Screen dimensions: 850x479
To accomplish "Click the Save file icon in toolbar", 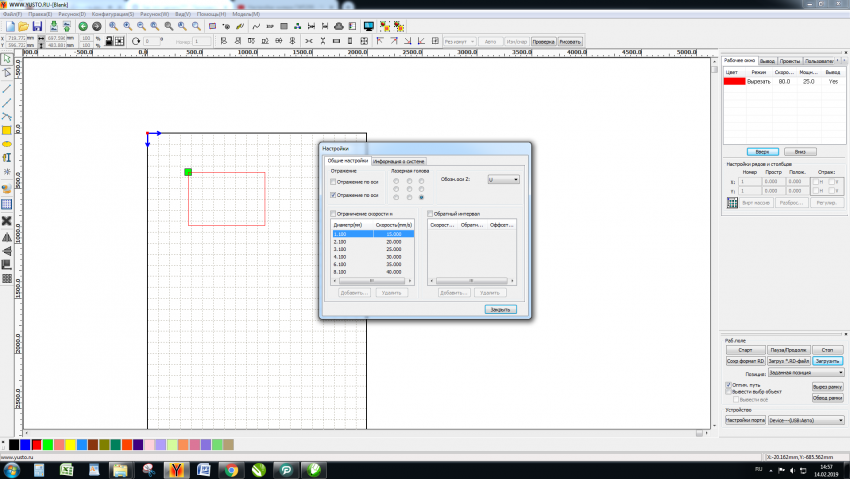I will tap(37, 26).
